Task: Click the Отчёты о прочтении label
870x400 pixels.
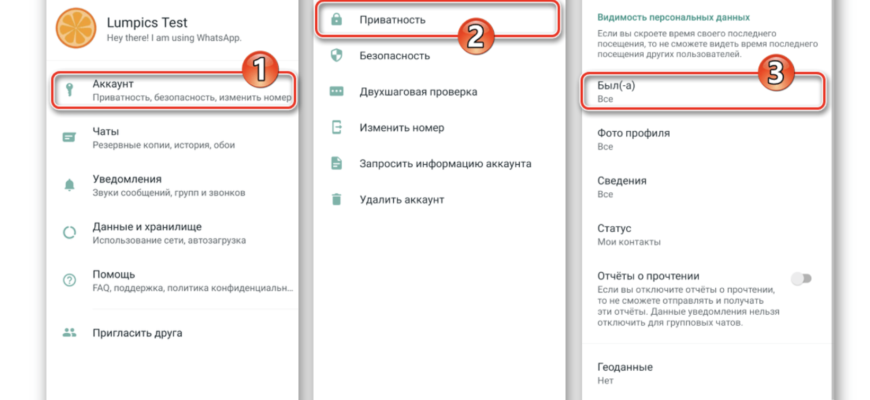Action: click(x=648, y=276)
